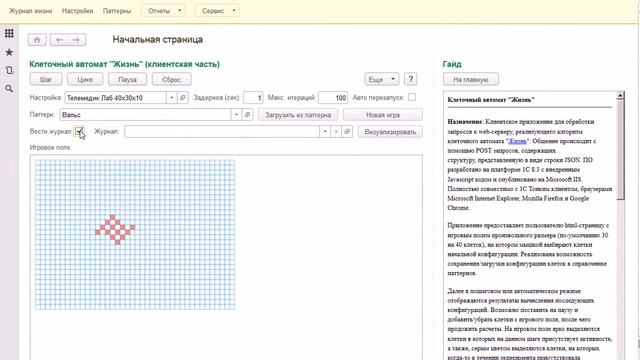Enable the Авто перезапуск checkbox

click(x=412, y=97)
